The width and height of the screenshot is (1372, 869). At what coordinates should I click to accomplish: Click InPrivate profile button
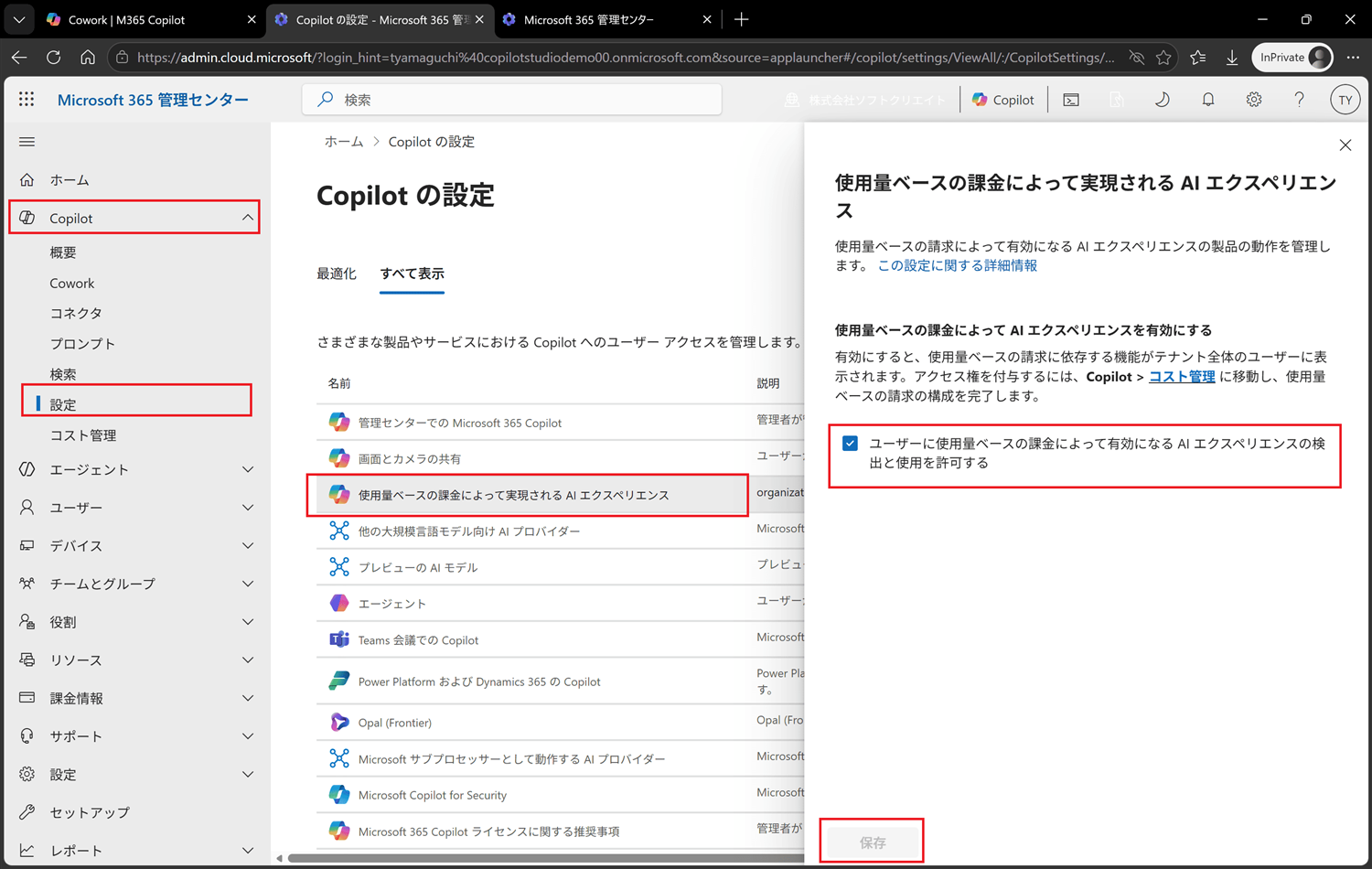point(1292,57)
